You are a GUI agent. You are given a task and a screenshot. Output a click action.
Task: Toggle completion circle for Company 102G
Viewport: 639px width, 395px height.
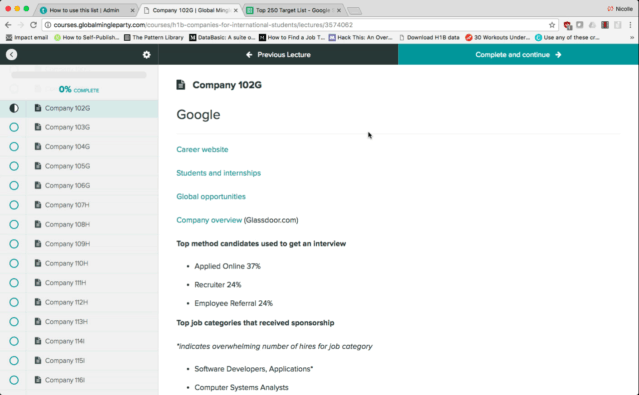click(x=14, y=108)
